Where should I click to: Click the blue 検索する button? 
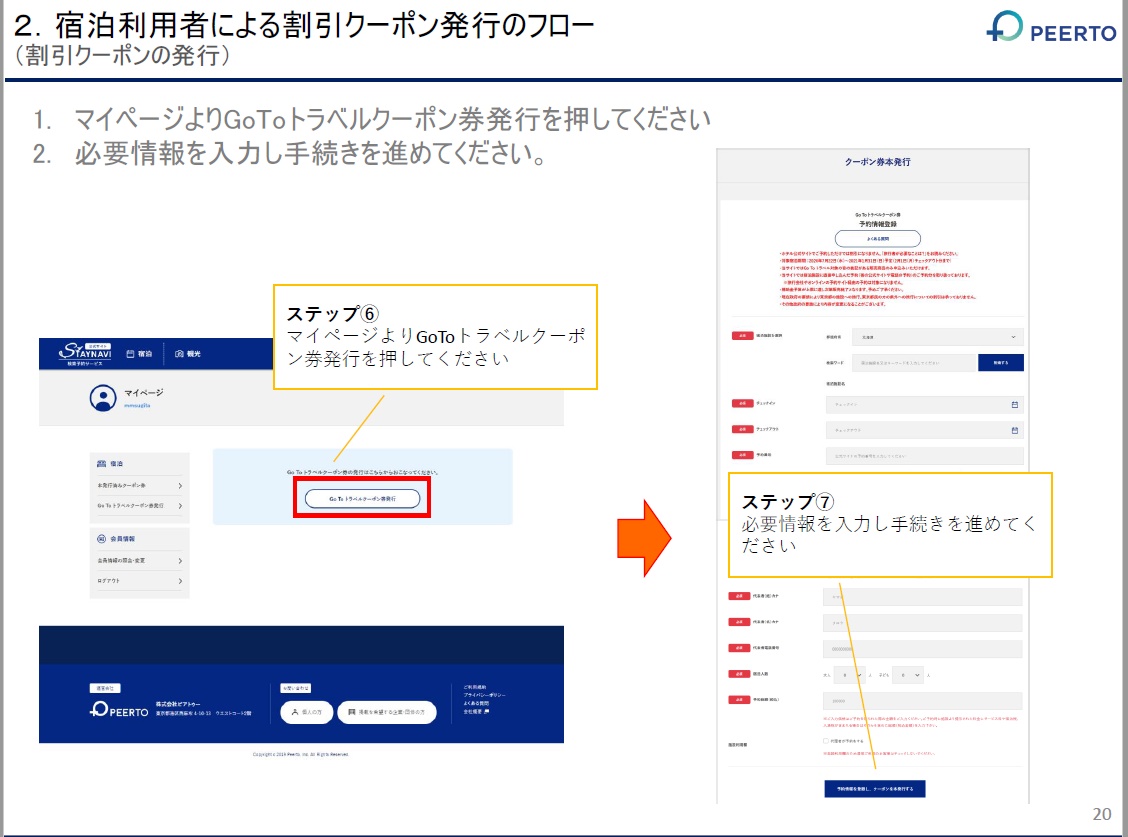point(1001,363)
